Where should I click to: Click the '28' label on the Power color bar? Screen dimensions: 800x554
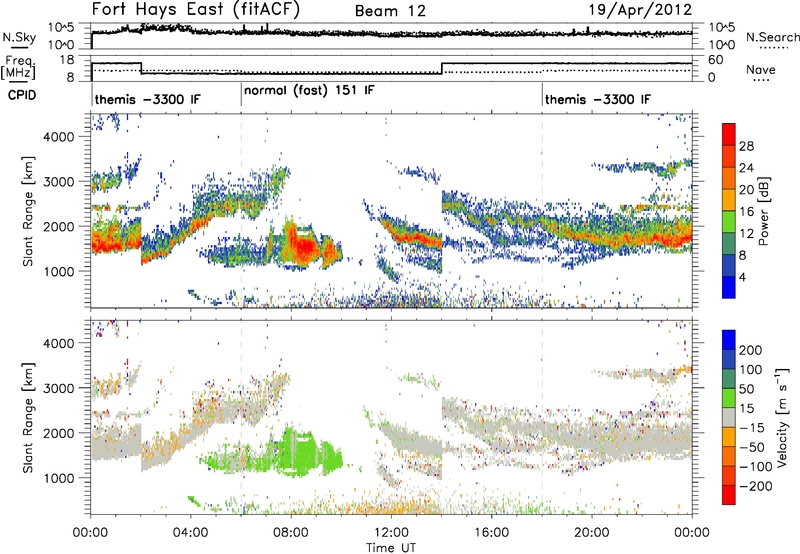(746, 146)
